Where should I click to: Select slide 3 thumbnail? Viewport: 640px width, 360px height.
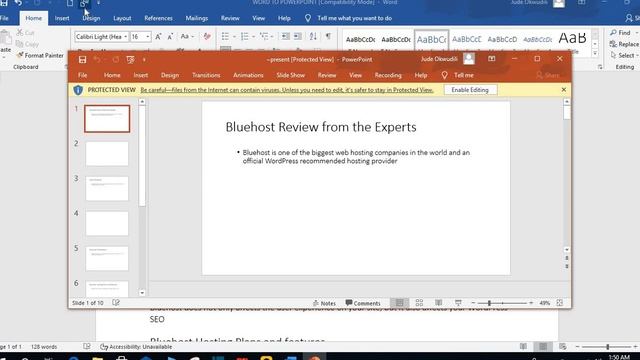[107, 189]
